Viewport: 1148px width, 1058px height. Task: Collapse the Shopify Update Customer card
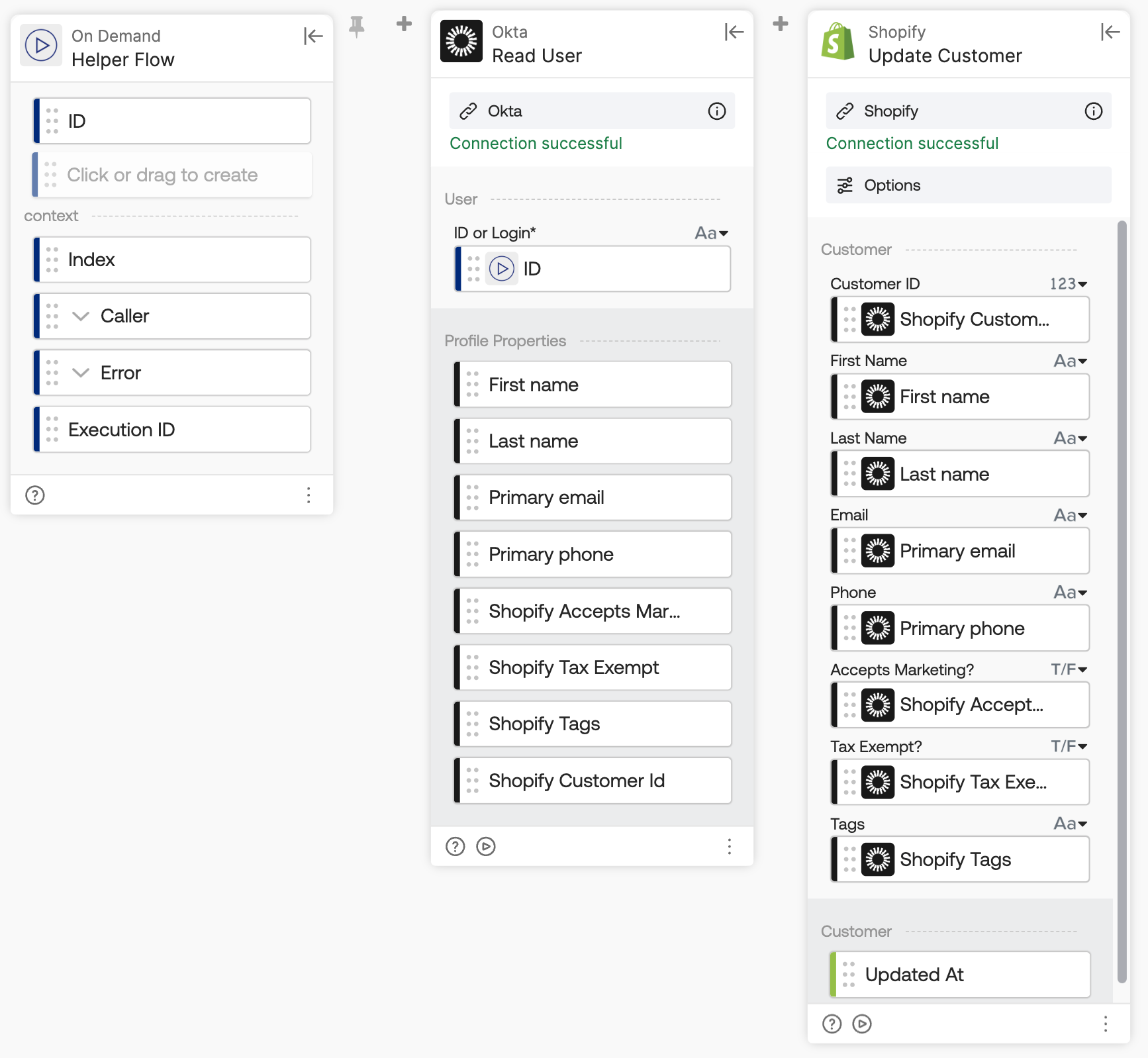coord(1110,32)
